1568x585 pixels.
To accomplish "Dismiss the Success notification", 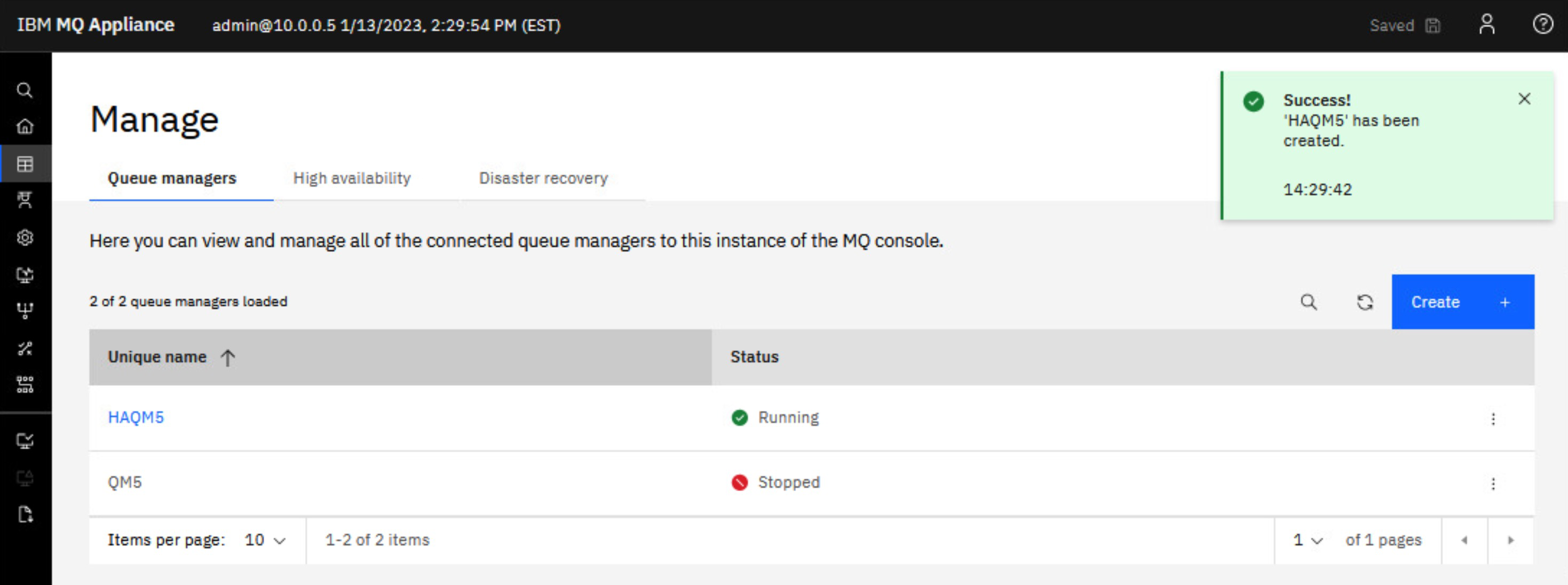I will (x=1524, y=99).
